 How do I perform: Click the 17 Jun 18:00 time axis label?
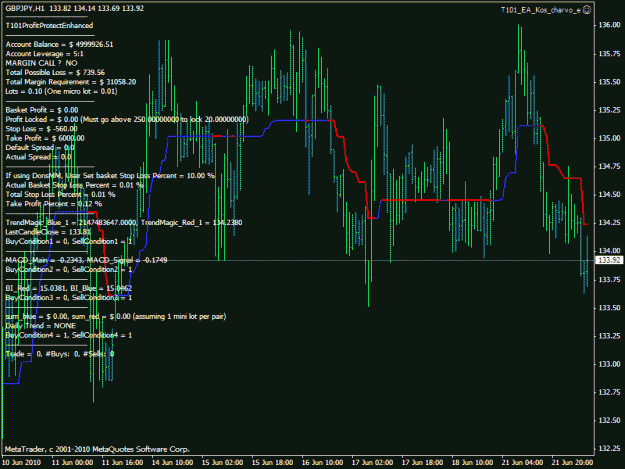click(x=423, y=462)
